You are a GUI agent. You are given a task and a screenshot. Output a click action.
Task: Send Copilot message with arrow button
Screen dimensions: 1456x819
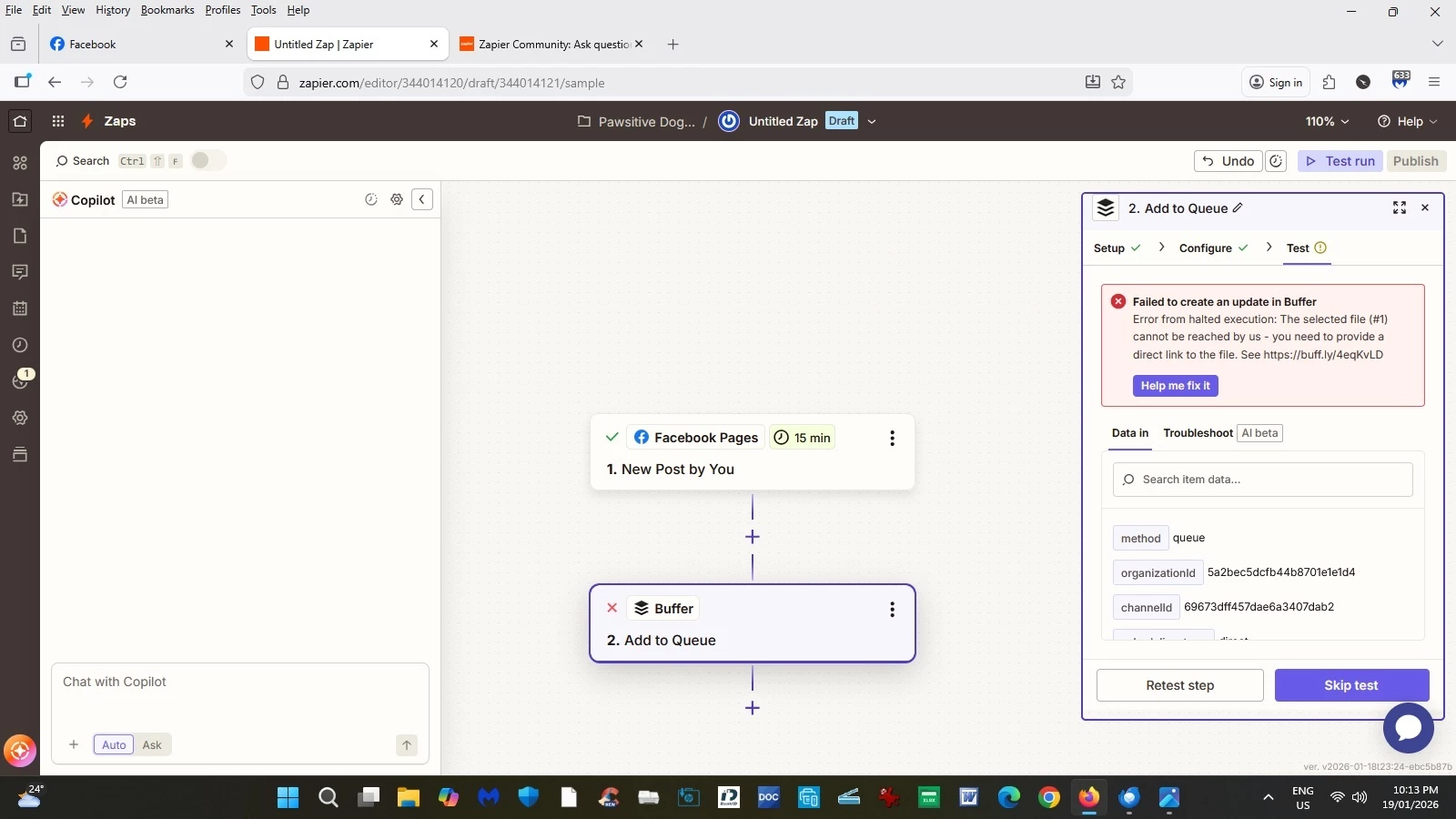point(407,744)
